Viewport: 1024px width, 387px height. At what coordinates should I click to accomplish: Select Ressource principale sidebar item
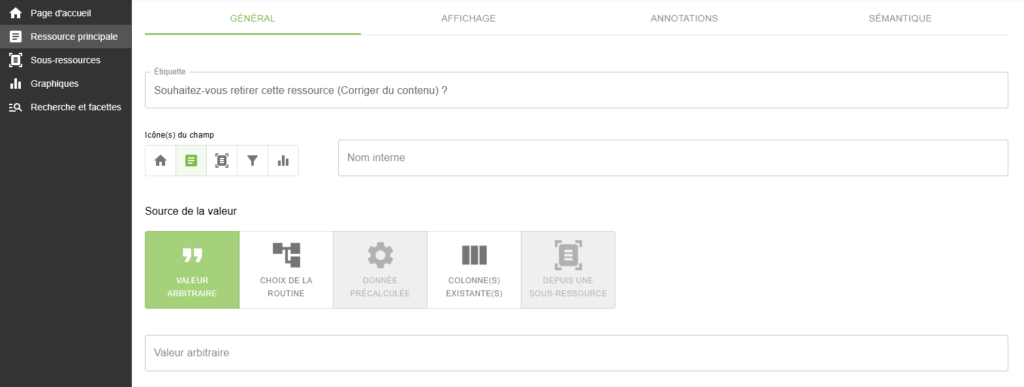click(x=65, y=37)
